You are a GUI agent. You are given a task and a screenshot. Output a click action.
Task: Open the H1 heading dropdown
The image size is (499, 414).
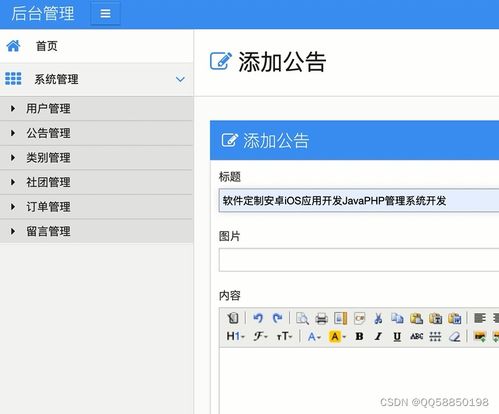tap(235, 336)
